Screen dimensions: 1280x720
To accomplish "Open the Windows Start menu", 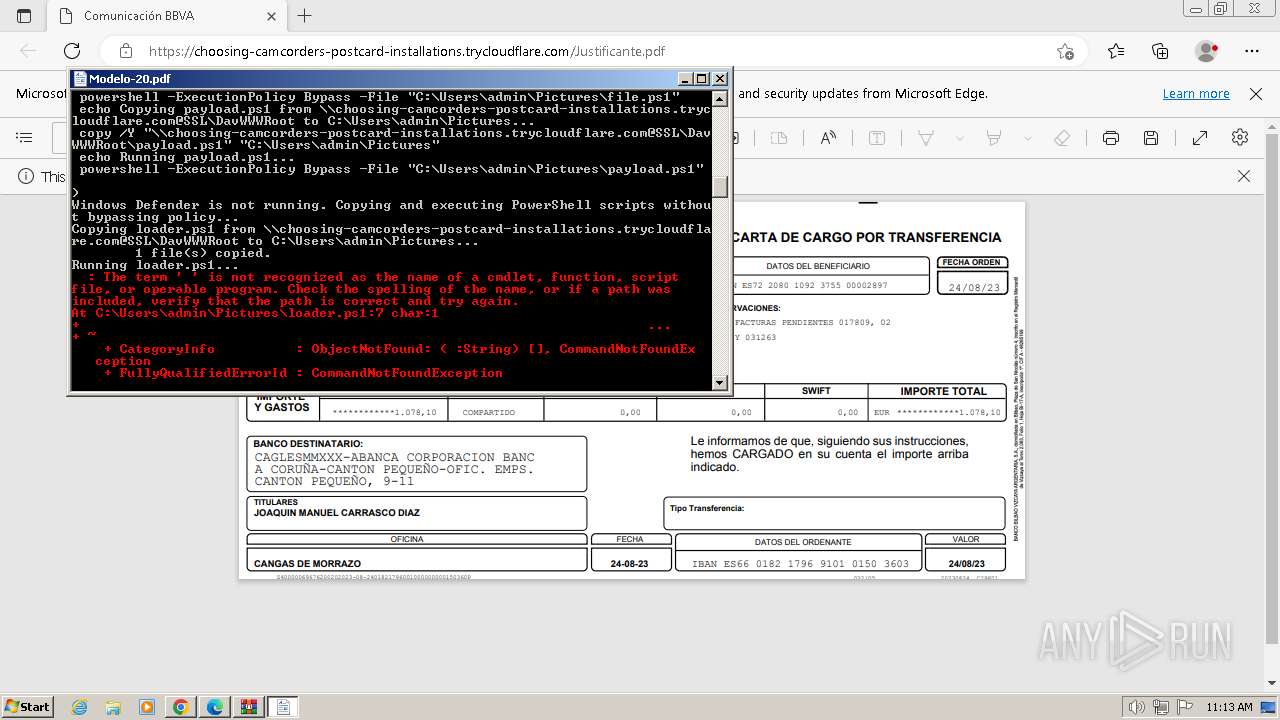I will [27, 706].
